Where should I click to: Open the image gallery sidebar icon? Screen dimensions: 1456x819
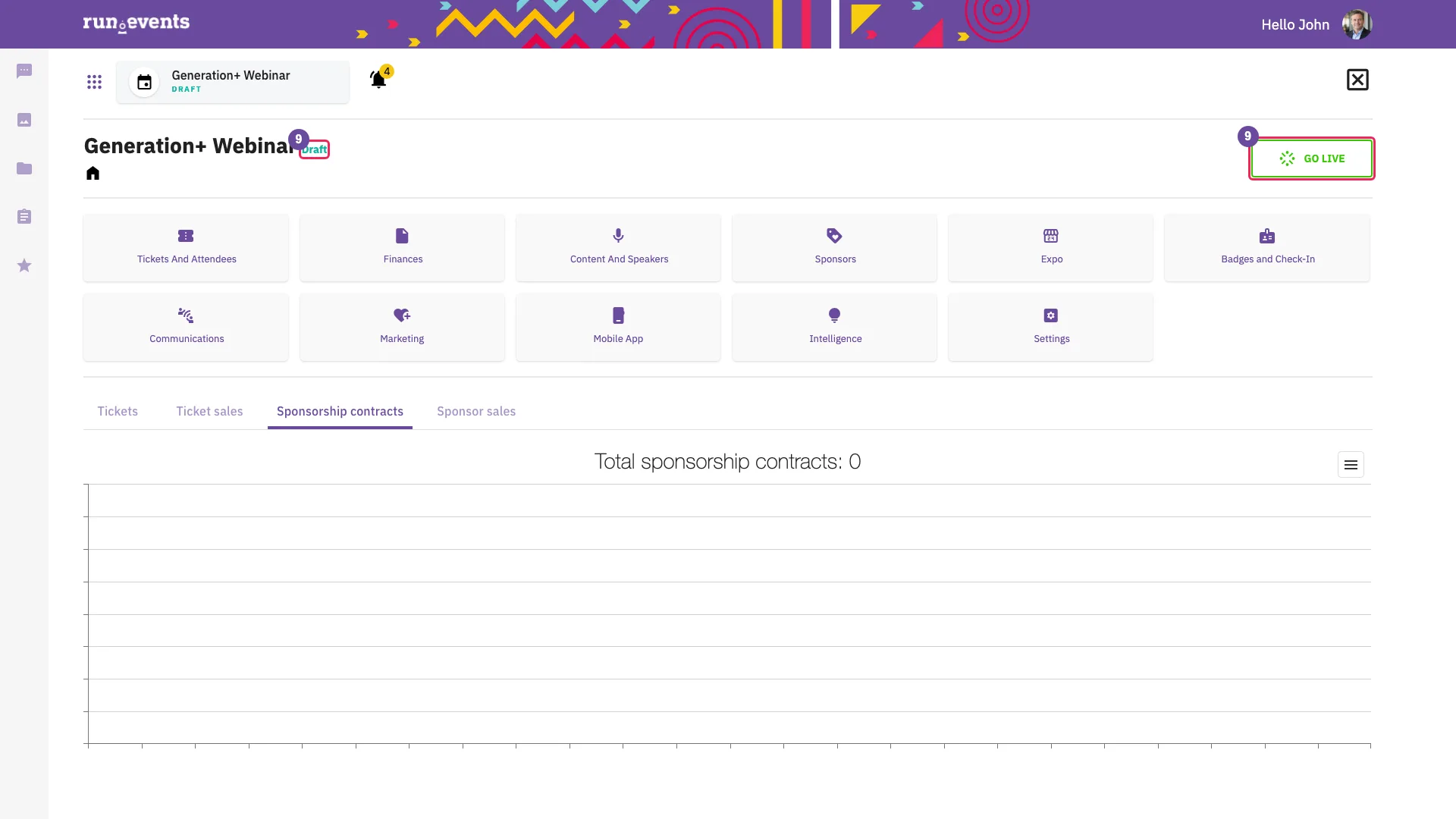pyautogui.click(x=24, y=120)
